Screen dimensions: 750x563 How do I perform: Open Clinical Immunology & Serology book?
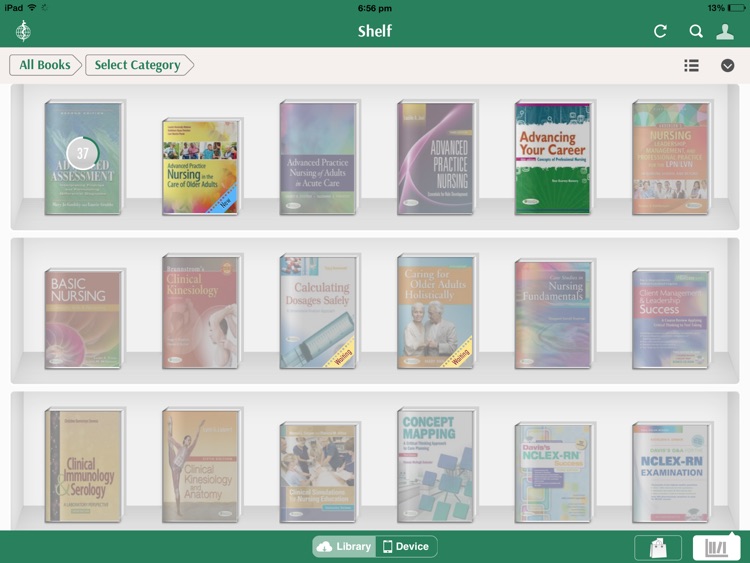tap(84, 465)
